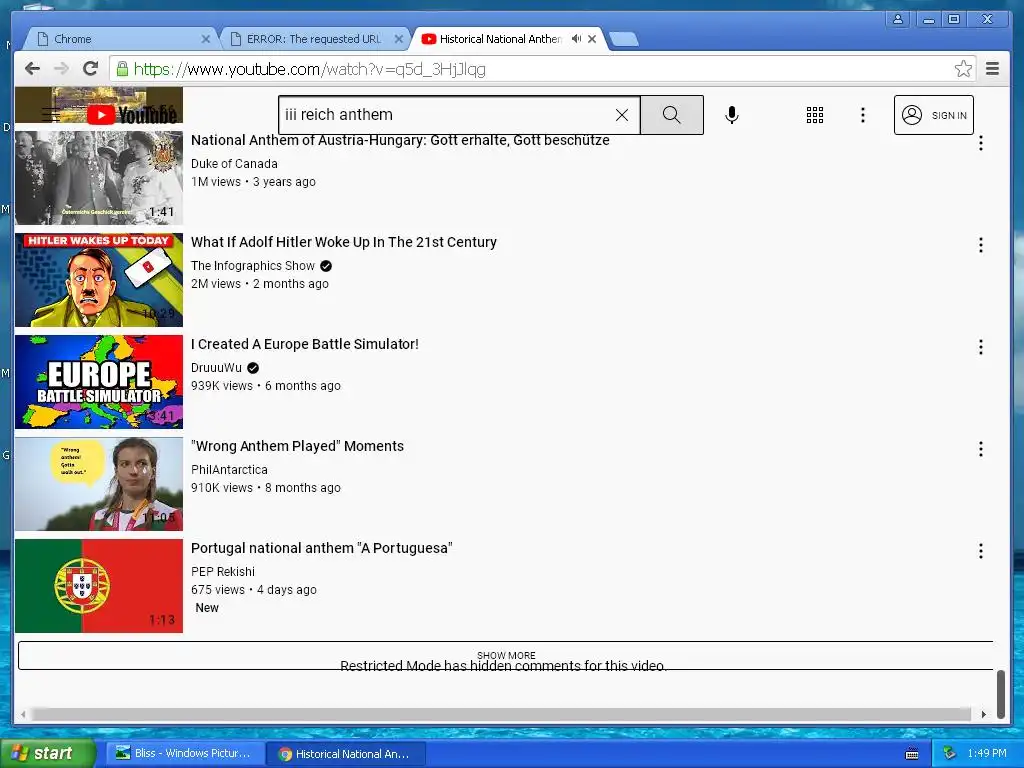Clear the search box with the X
The height and width of the screenshot is (768, 1024).
click(x=622, y=115)
